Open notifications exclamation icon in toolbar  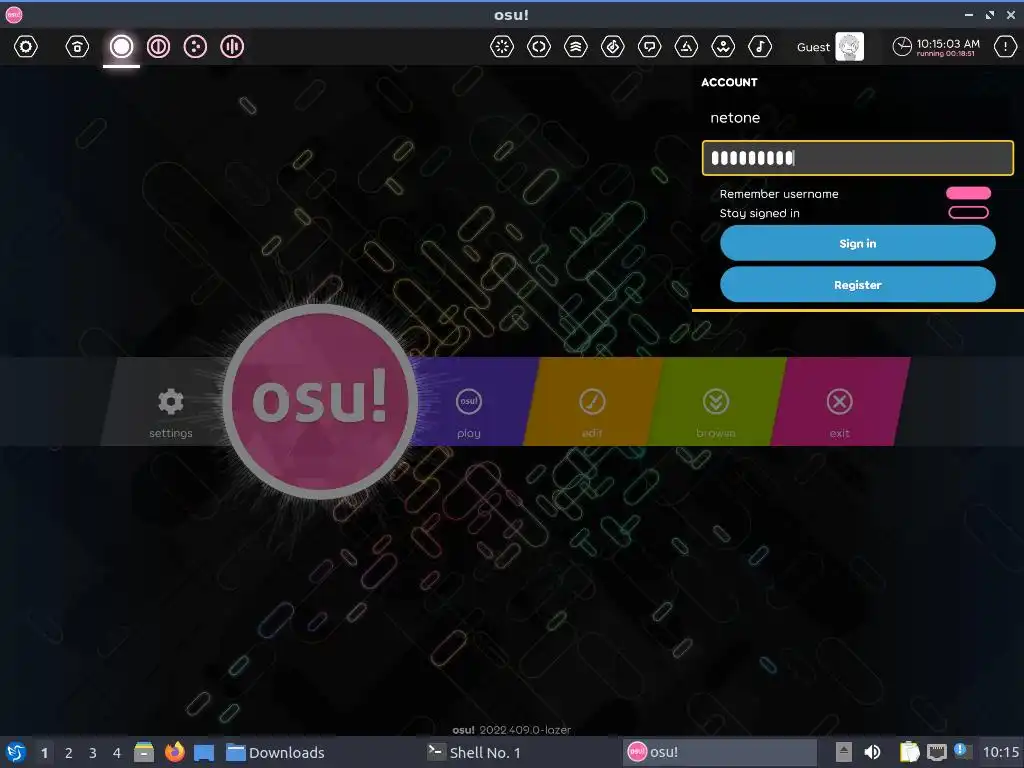click(1005, 46)
